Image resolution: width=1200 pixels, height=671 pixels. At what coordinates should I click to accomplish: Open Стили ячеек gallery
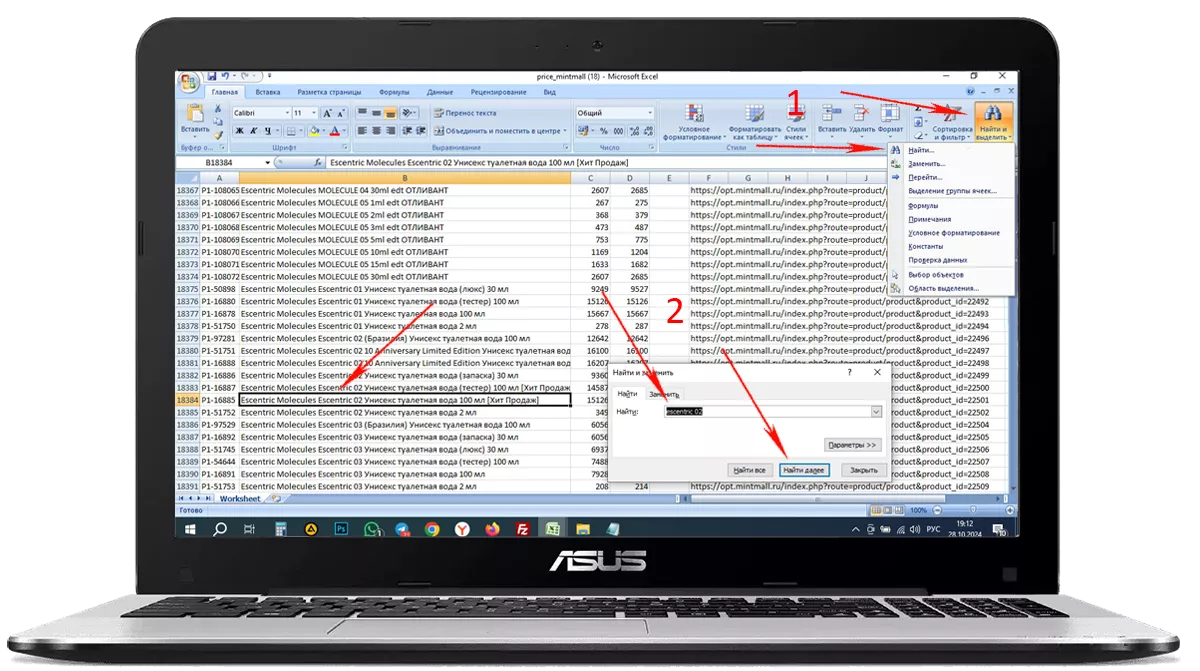[x=796, y=122]
